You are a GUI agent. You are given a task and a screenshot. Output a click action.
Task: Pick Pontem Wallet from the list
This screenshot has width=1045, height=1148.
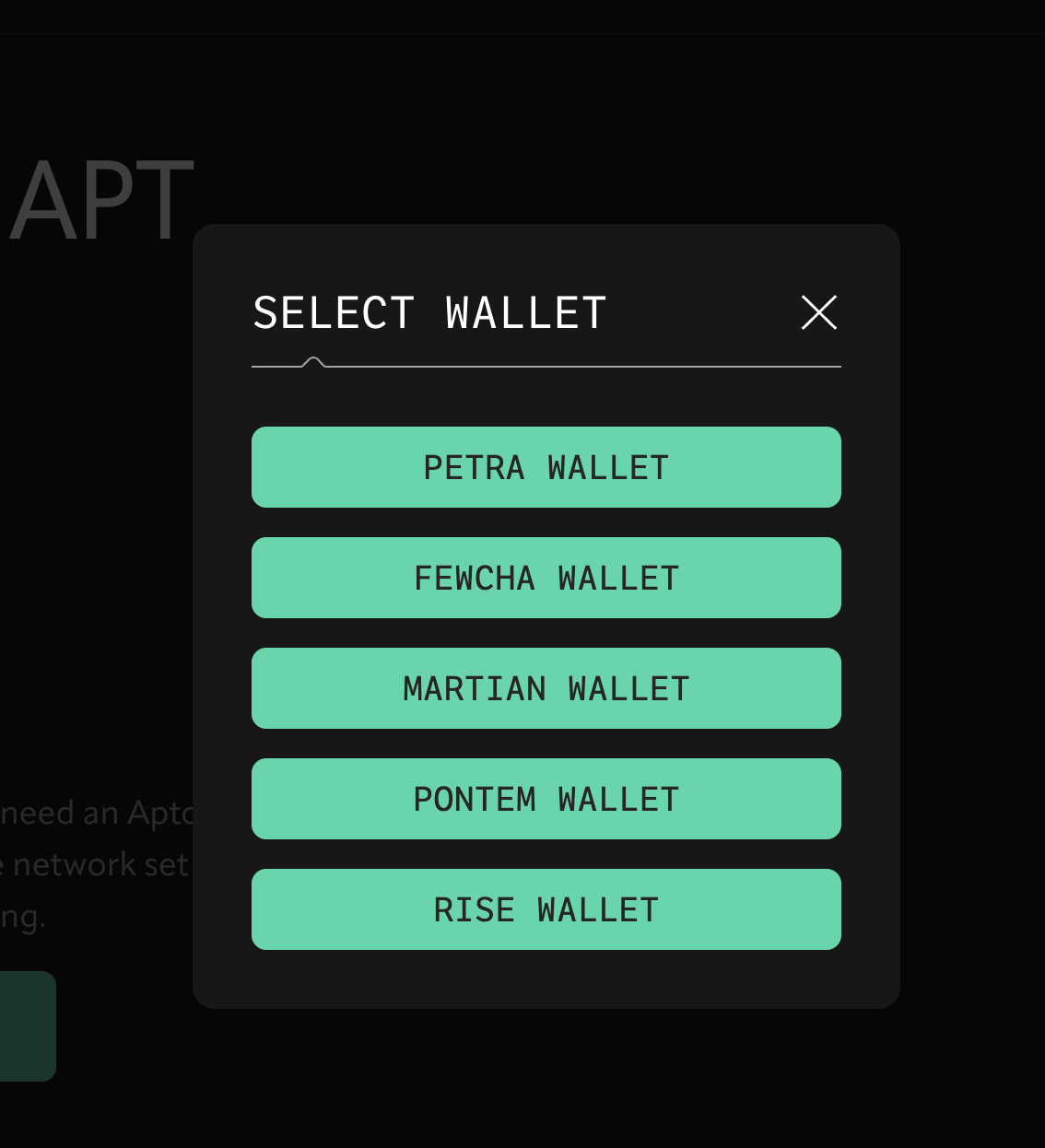pyautogui.click(x=546, y=799)
